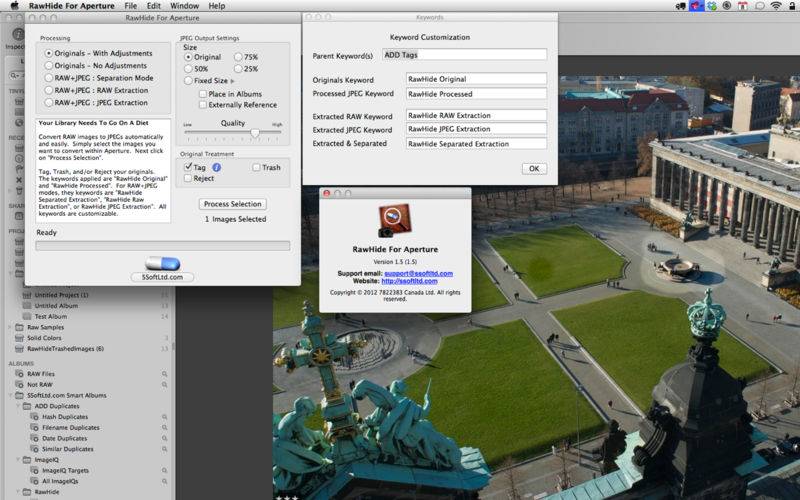Open the http://ssoftltd.com website link

point(409,281)
